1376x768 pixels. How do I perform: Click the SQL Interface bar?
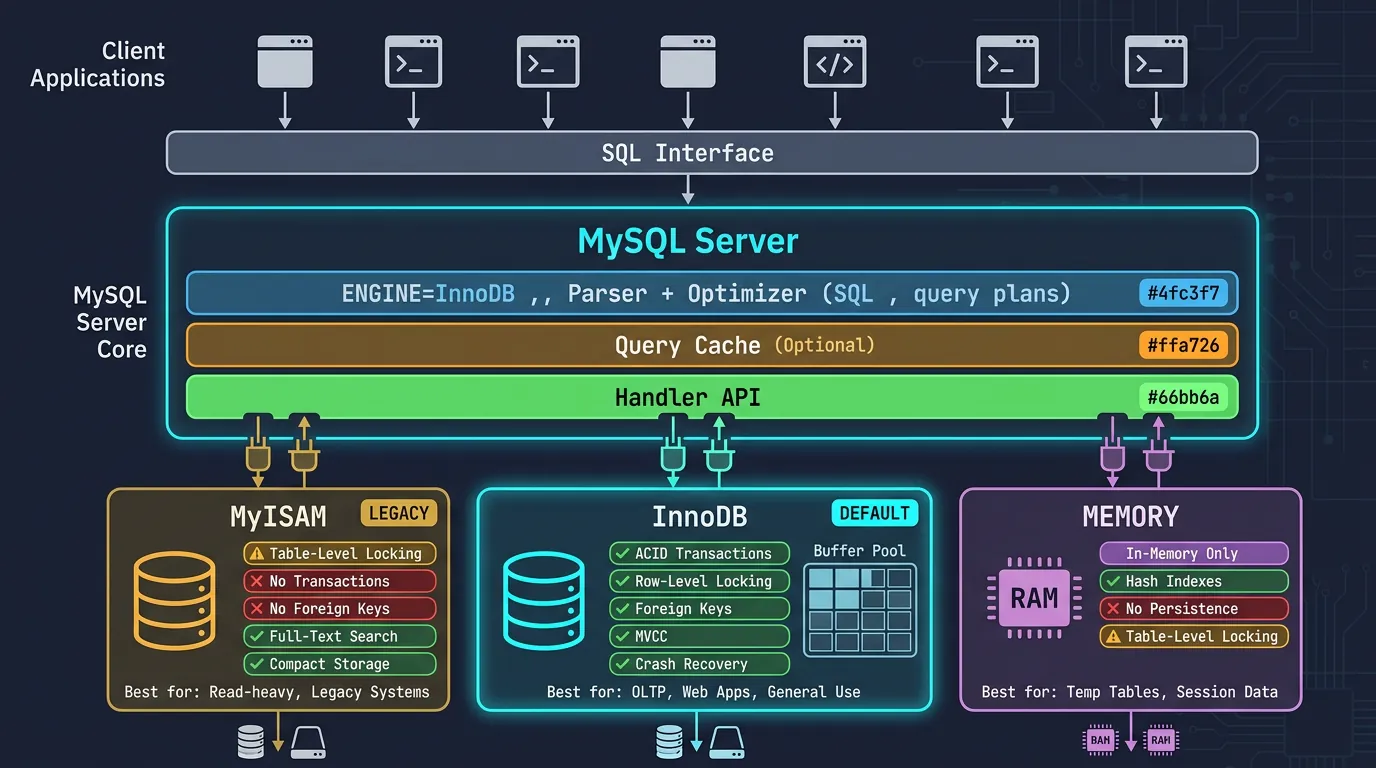coord(688,152)
